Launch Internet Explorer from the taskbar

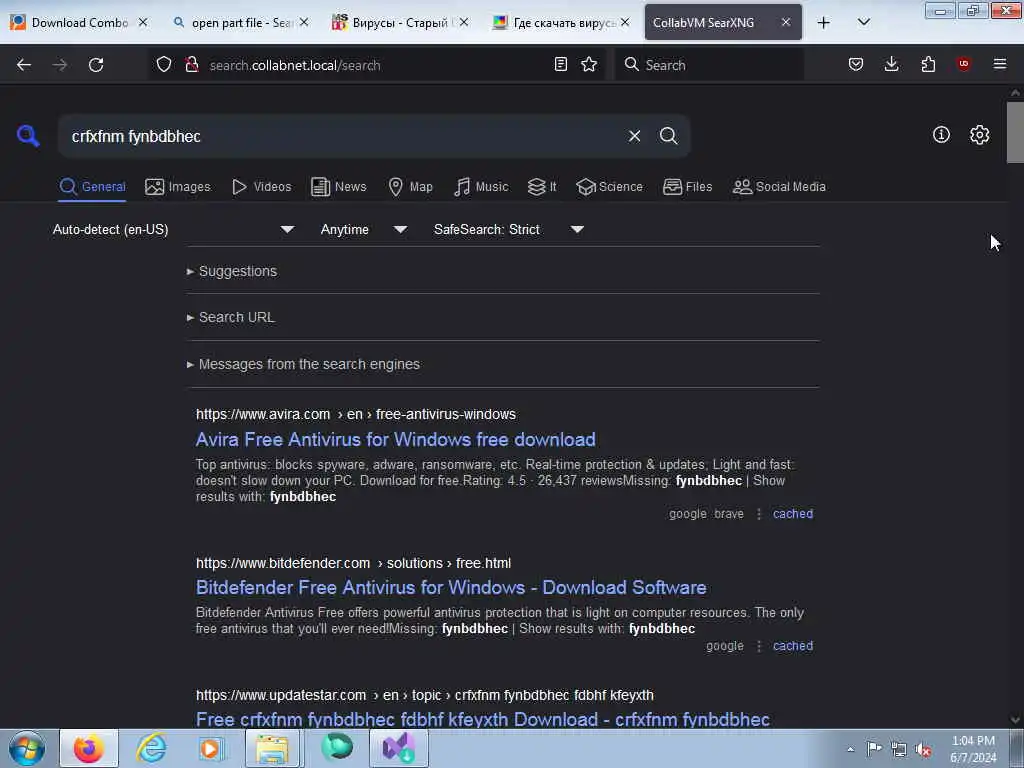coord(151,748)
